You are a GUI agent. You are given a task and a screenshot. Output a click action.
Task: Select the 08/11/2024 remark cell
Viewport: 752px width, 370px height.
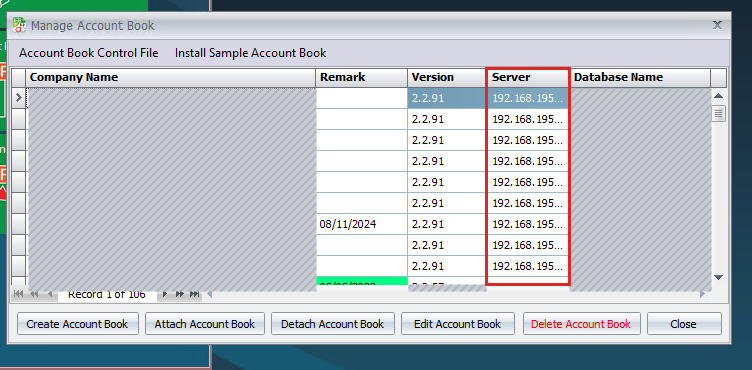[x=362, y=224]
